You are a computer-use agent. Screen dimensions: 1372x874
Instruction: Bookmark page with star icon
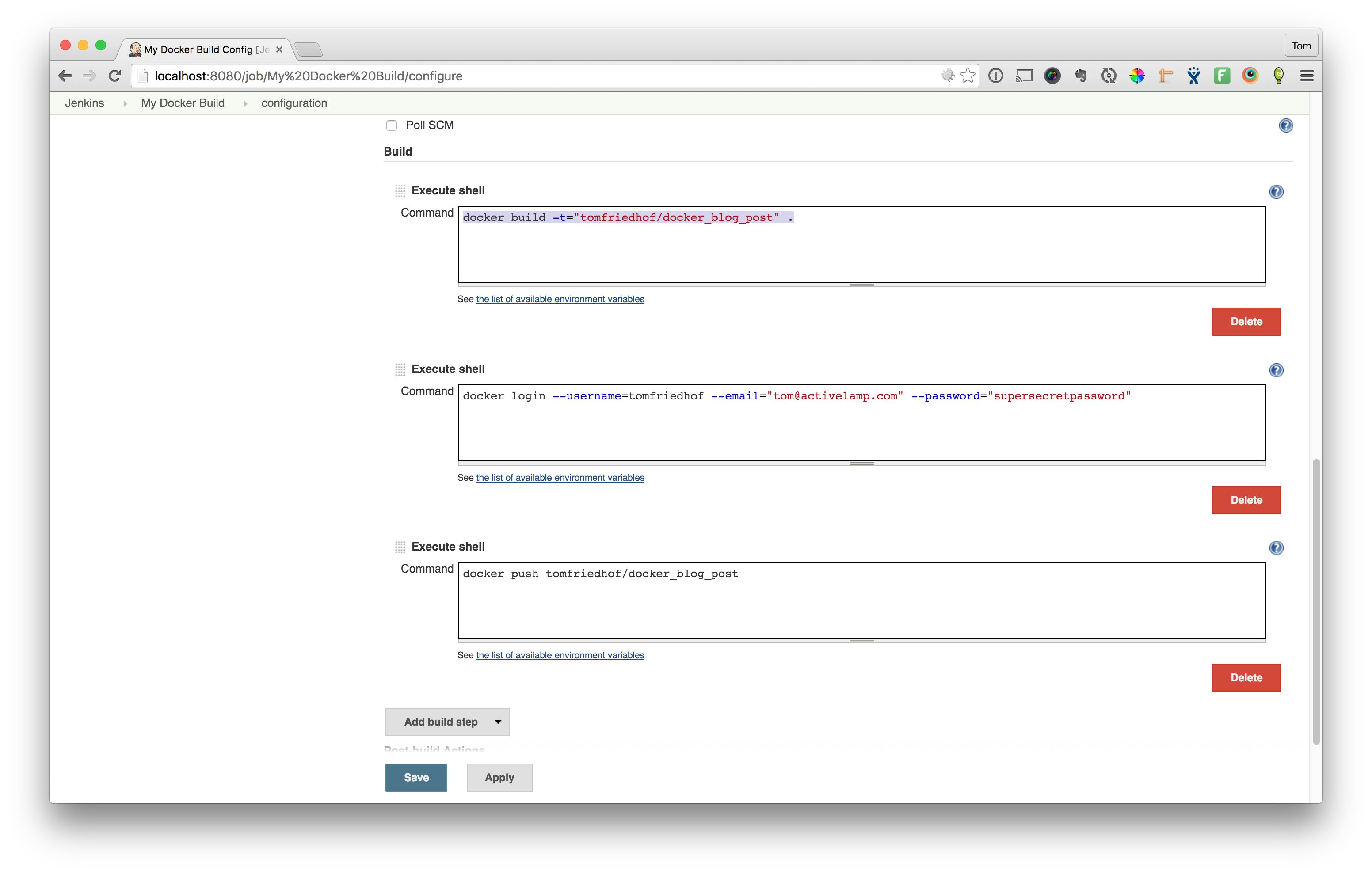pyautogui.click(x=968, y=76)
